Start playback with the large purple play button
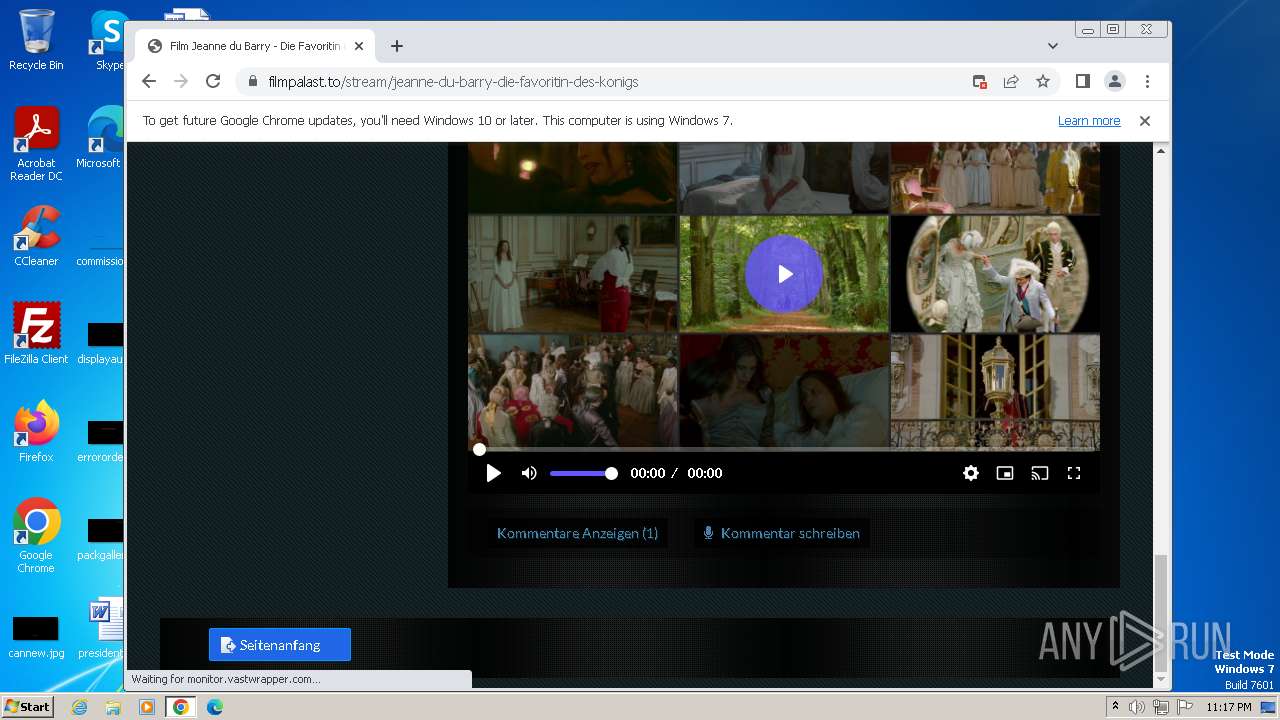 [x=784, y=273]
